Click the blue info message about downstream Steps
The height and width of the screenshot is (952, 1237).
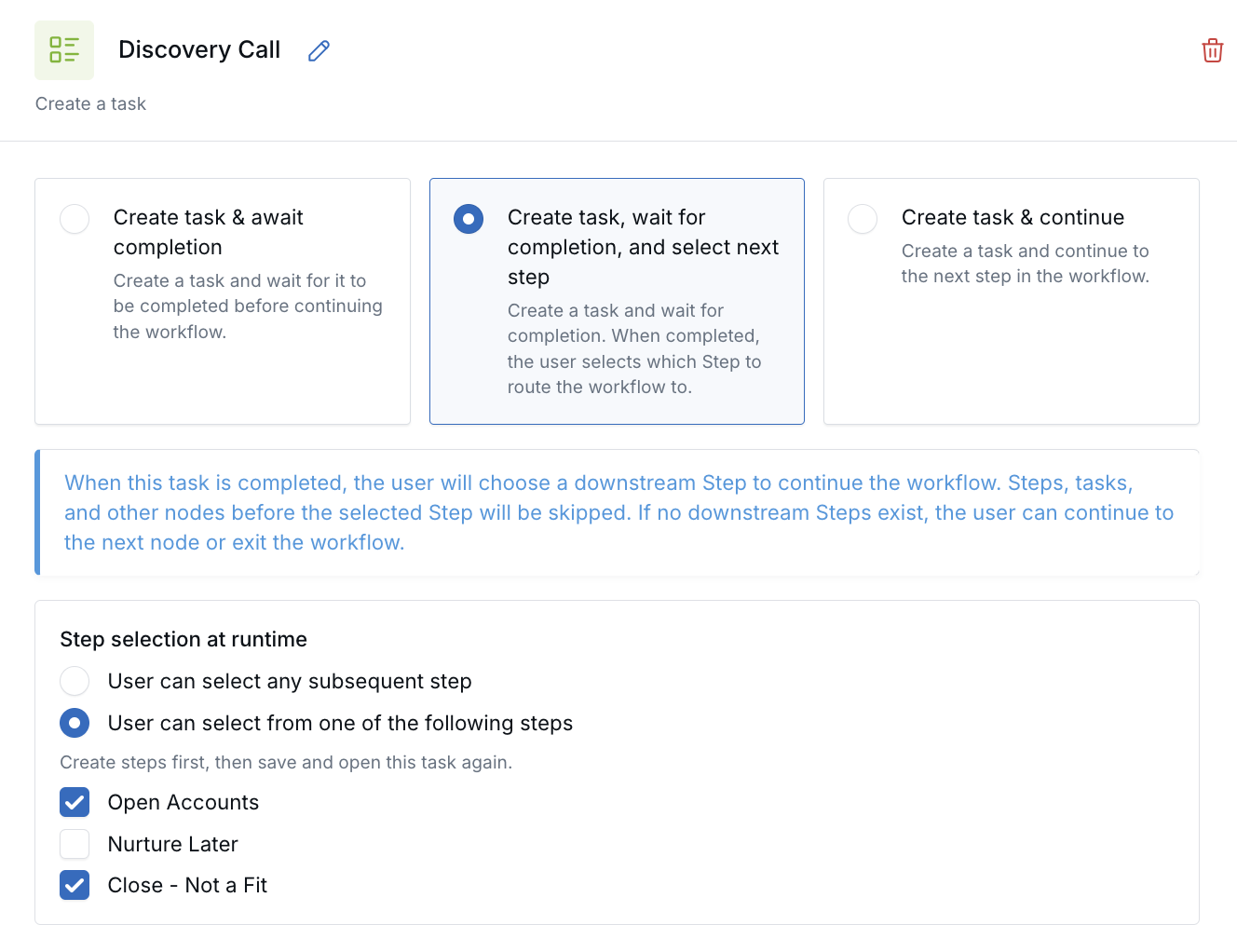click(618, 512)
